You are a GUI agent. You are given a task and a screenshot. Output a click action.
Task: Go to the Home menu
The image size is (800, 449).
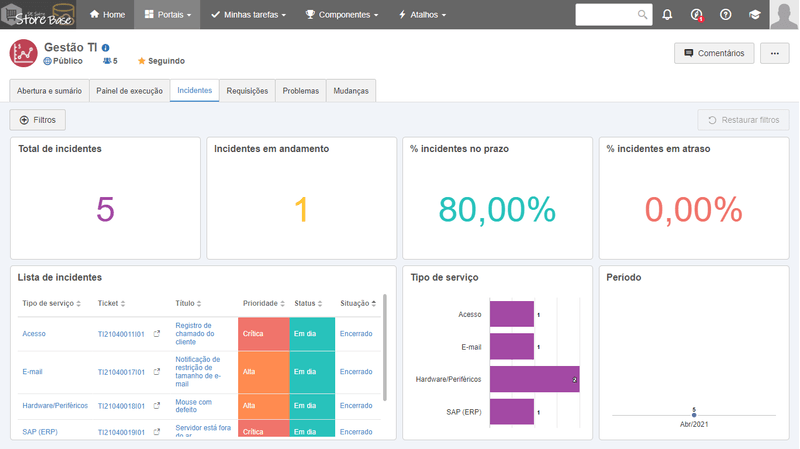tap(107, 15)
